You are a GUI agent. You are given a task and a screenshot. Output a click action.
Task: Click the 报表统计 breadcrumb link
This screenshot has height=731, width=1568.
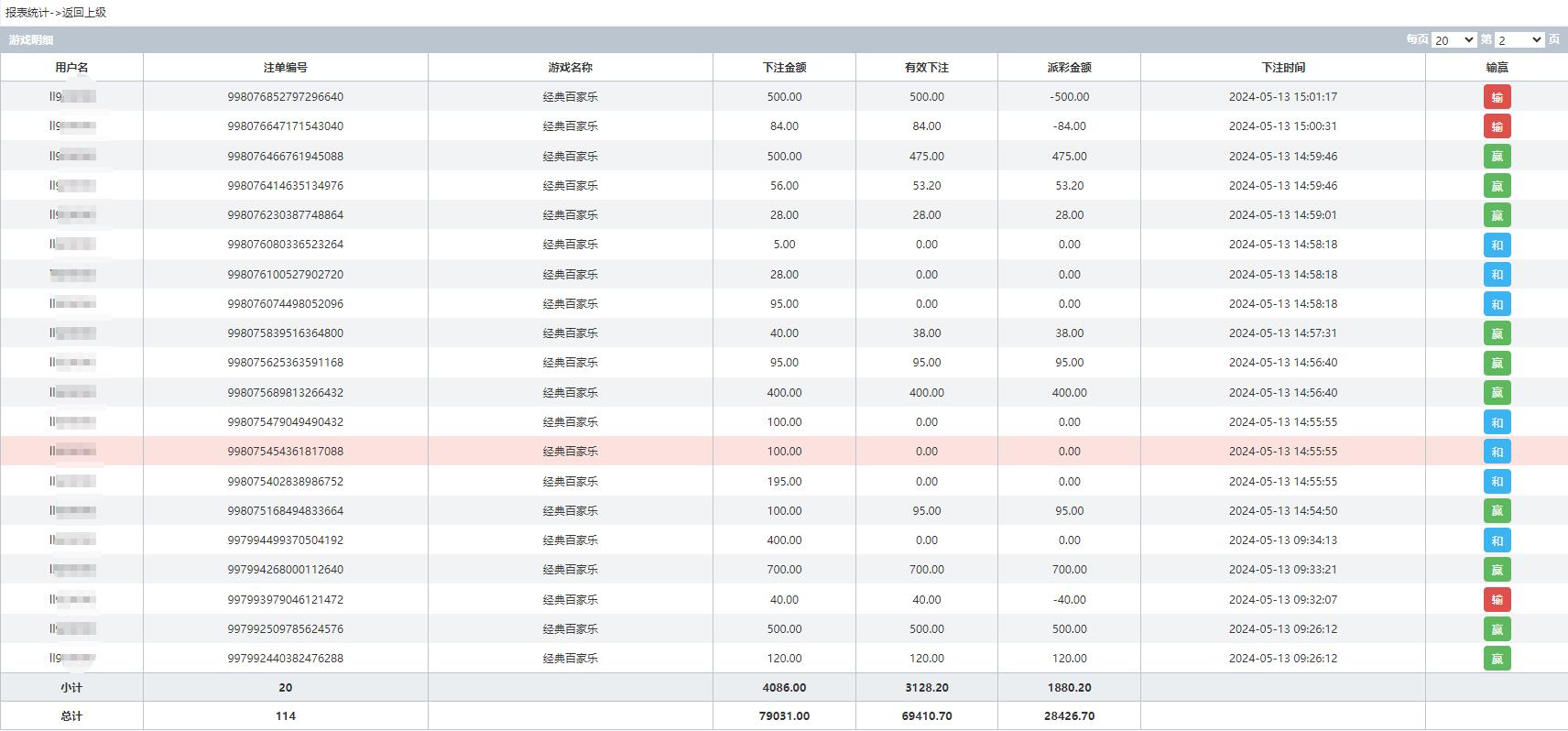coord(27,13)
